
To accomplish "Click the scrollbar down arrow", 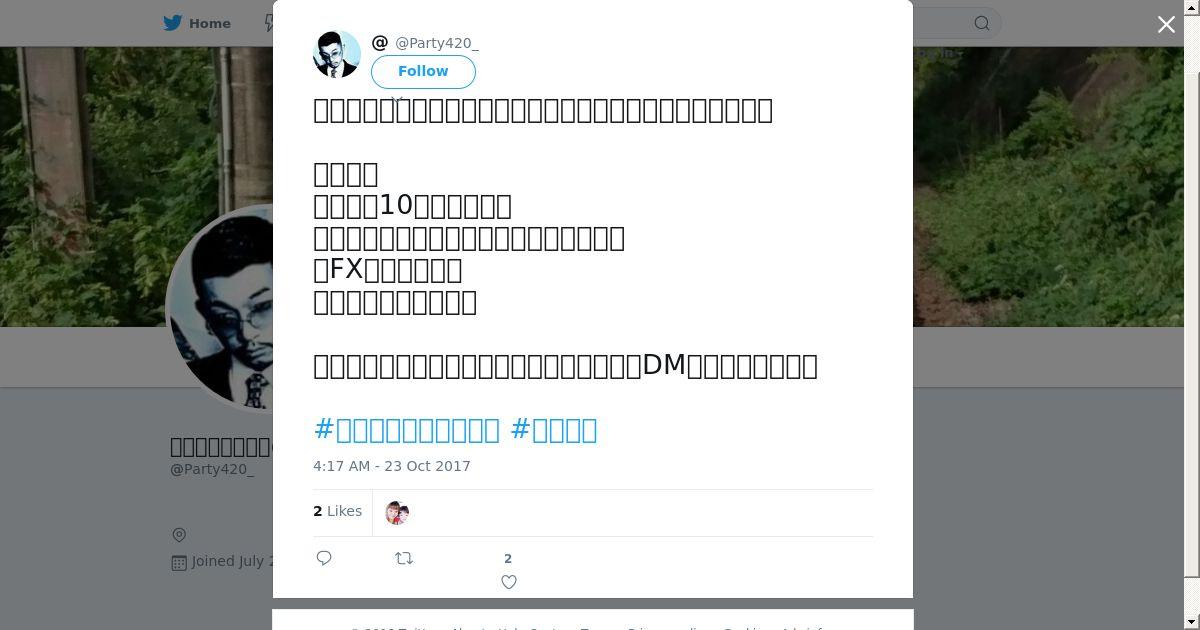I will 1192,623.
